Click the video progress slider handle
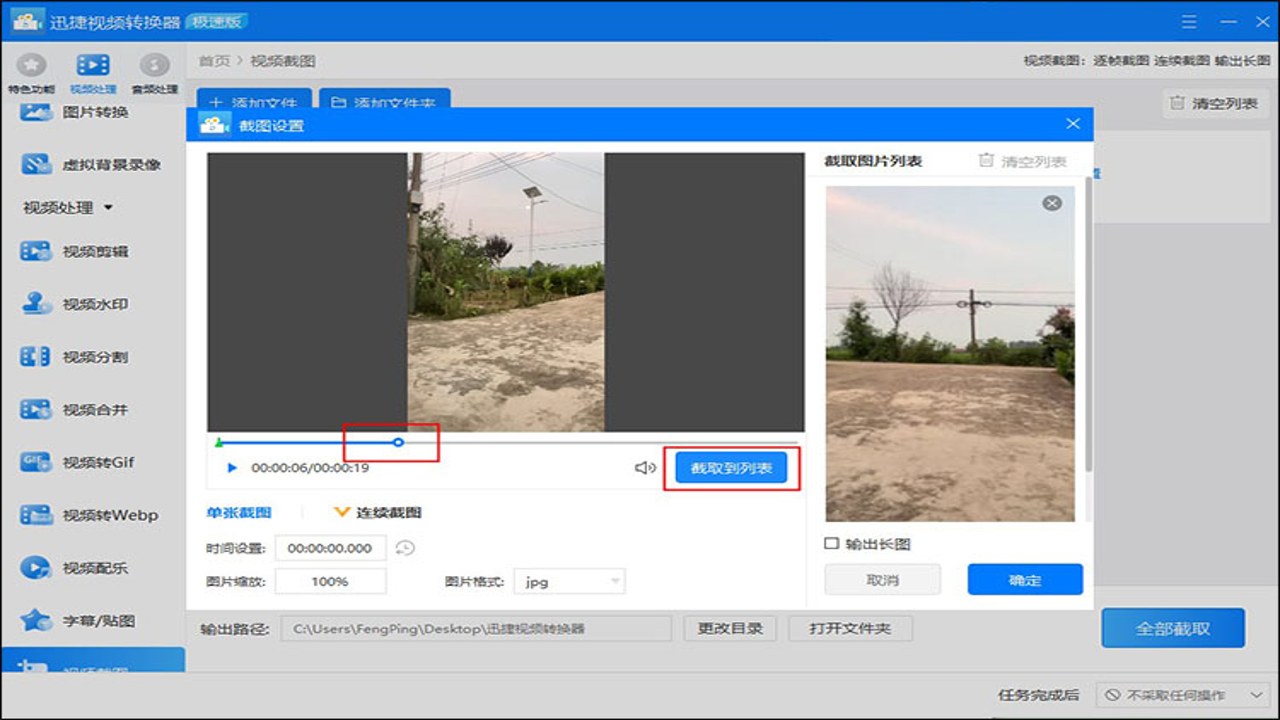 click(398, 441)
